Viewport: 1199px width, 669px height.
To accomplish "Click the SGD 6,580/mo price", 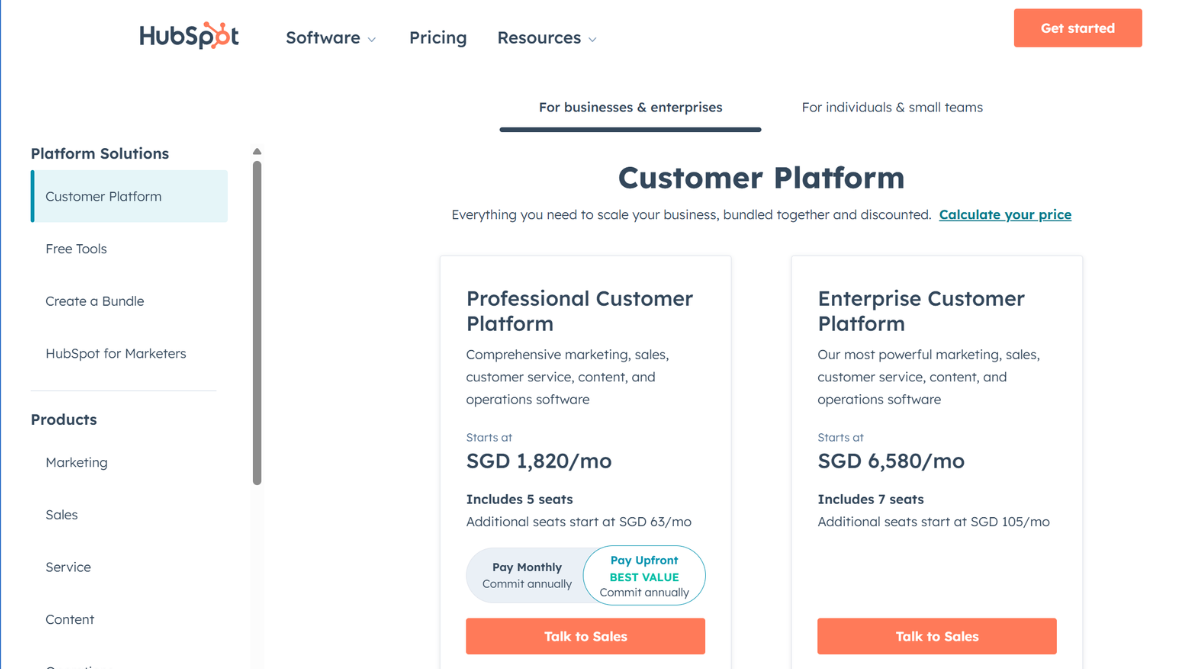I will click(x=891, y=461).
